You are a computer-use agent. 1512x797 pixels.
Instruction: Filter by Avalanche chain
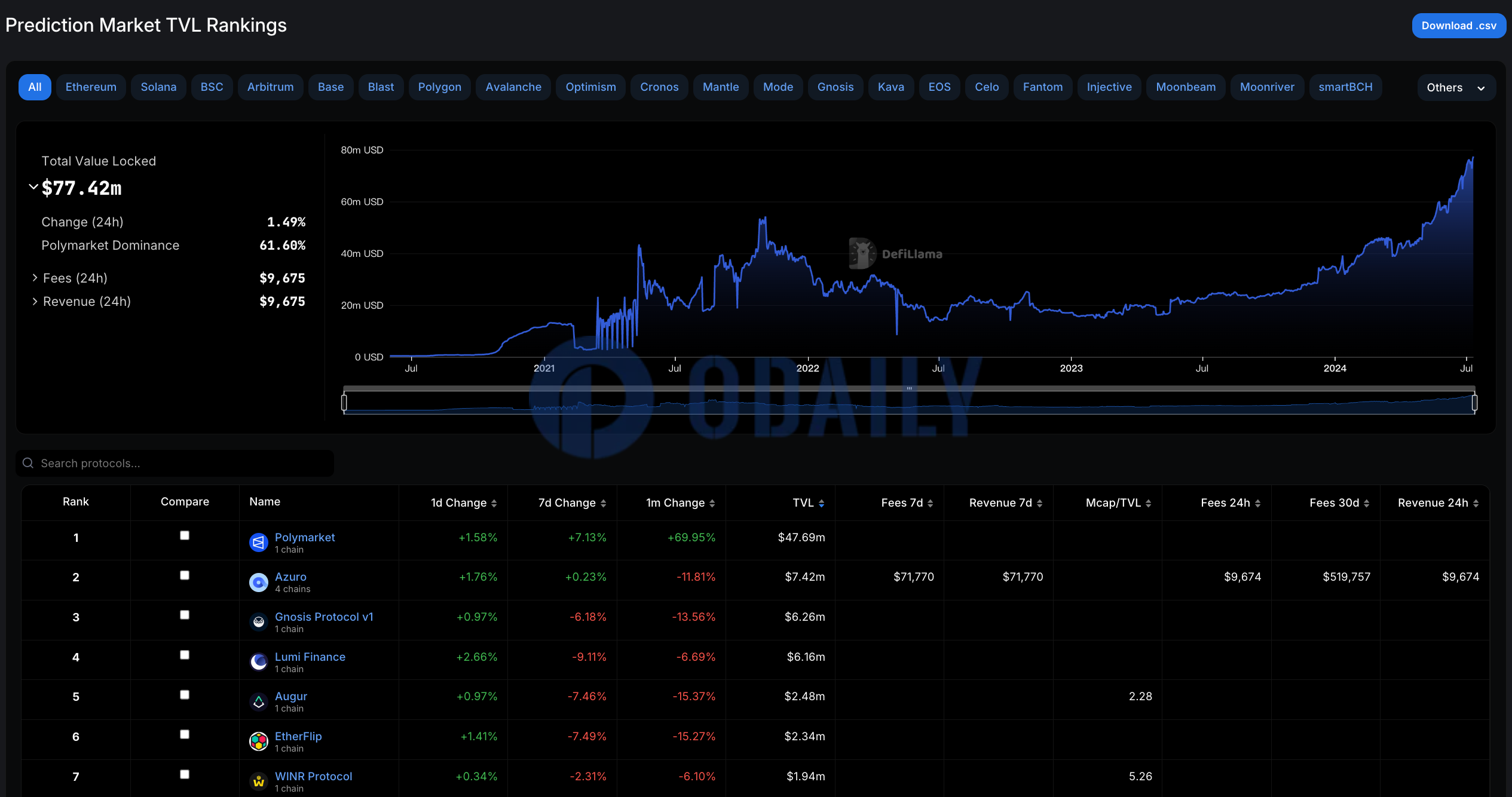click(x=513, y=87)
